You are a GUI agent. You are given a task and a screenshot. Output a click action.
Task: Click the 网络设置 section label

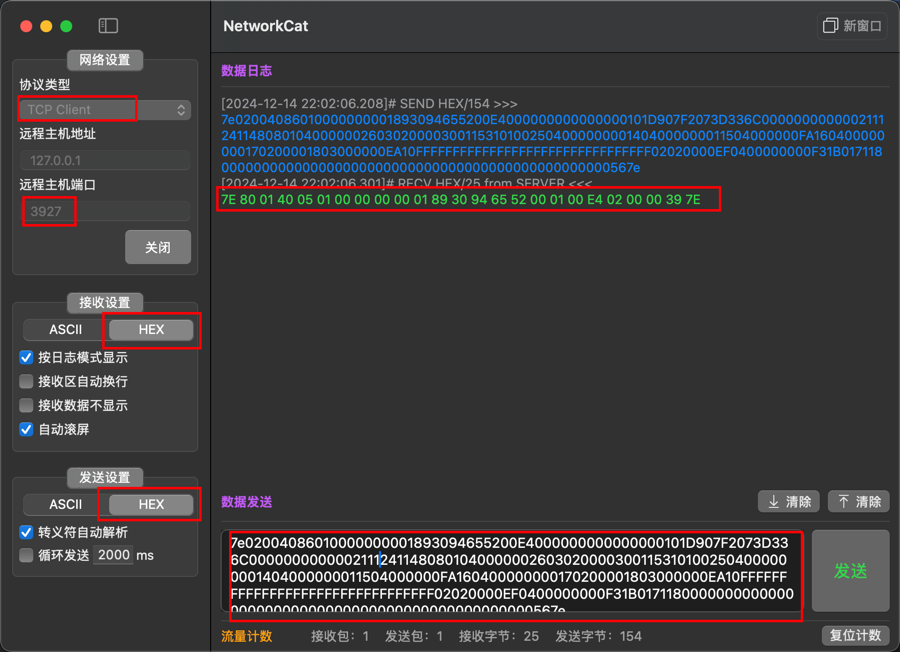[104, 60]
